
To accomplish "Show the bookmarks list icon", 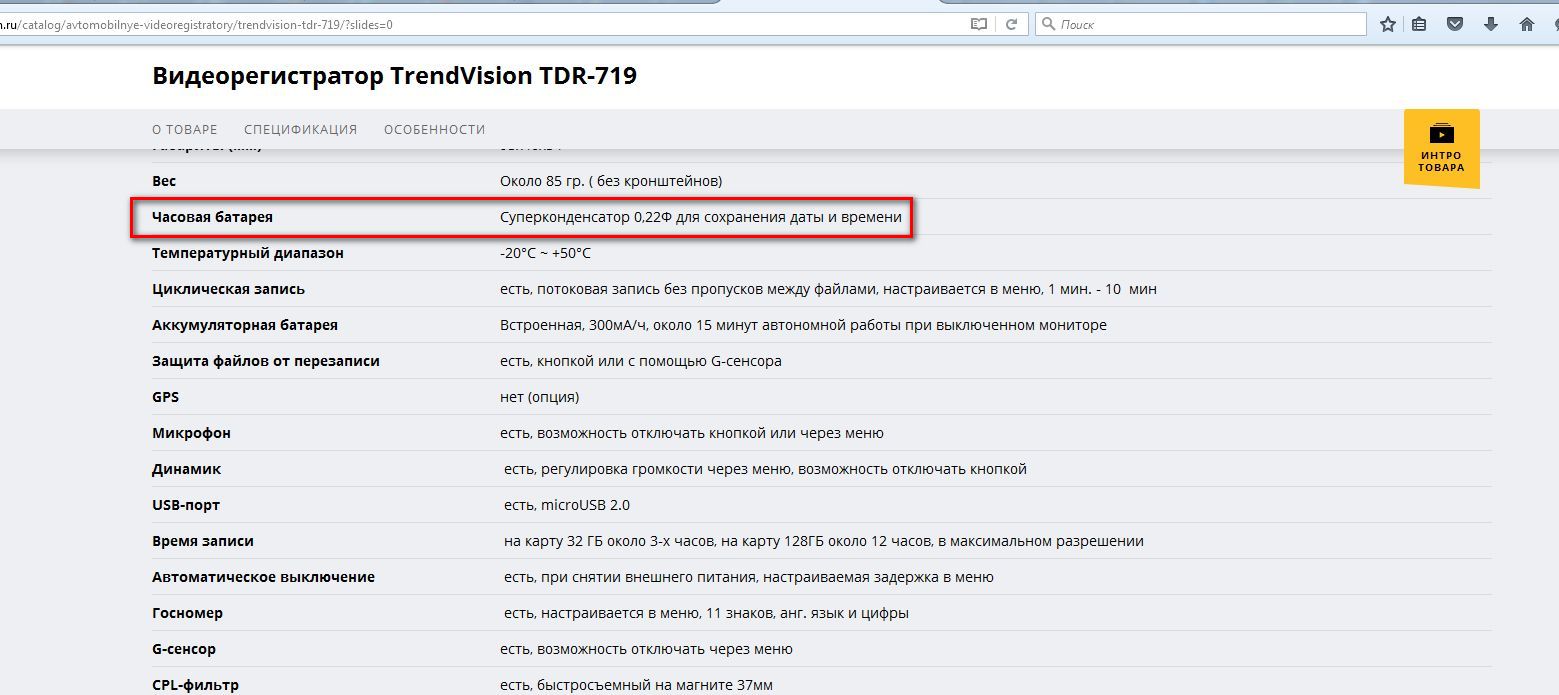I will coord(1419,24).
